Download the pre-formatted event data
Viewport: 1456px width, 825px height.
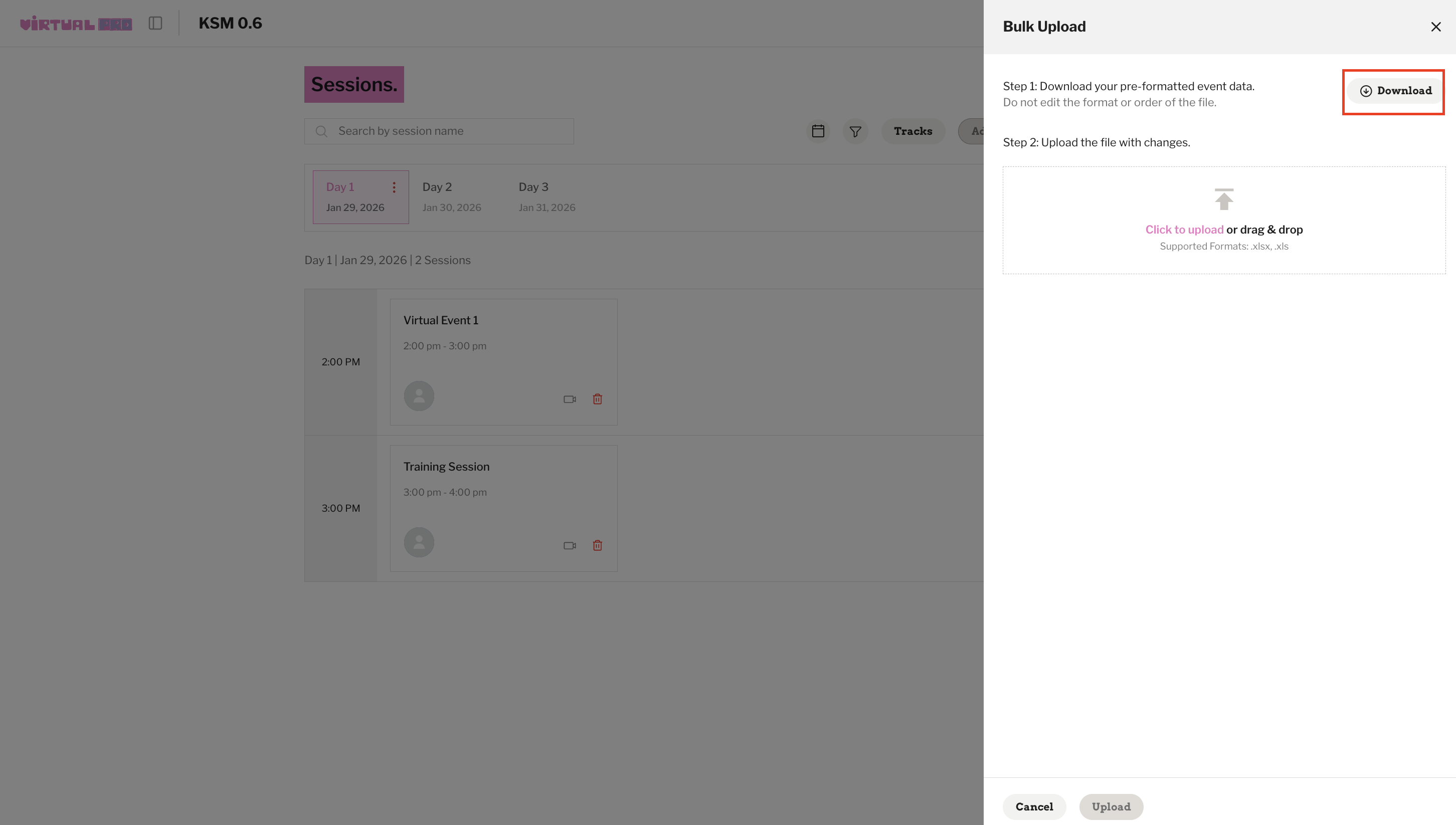point(1395,91)
